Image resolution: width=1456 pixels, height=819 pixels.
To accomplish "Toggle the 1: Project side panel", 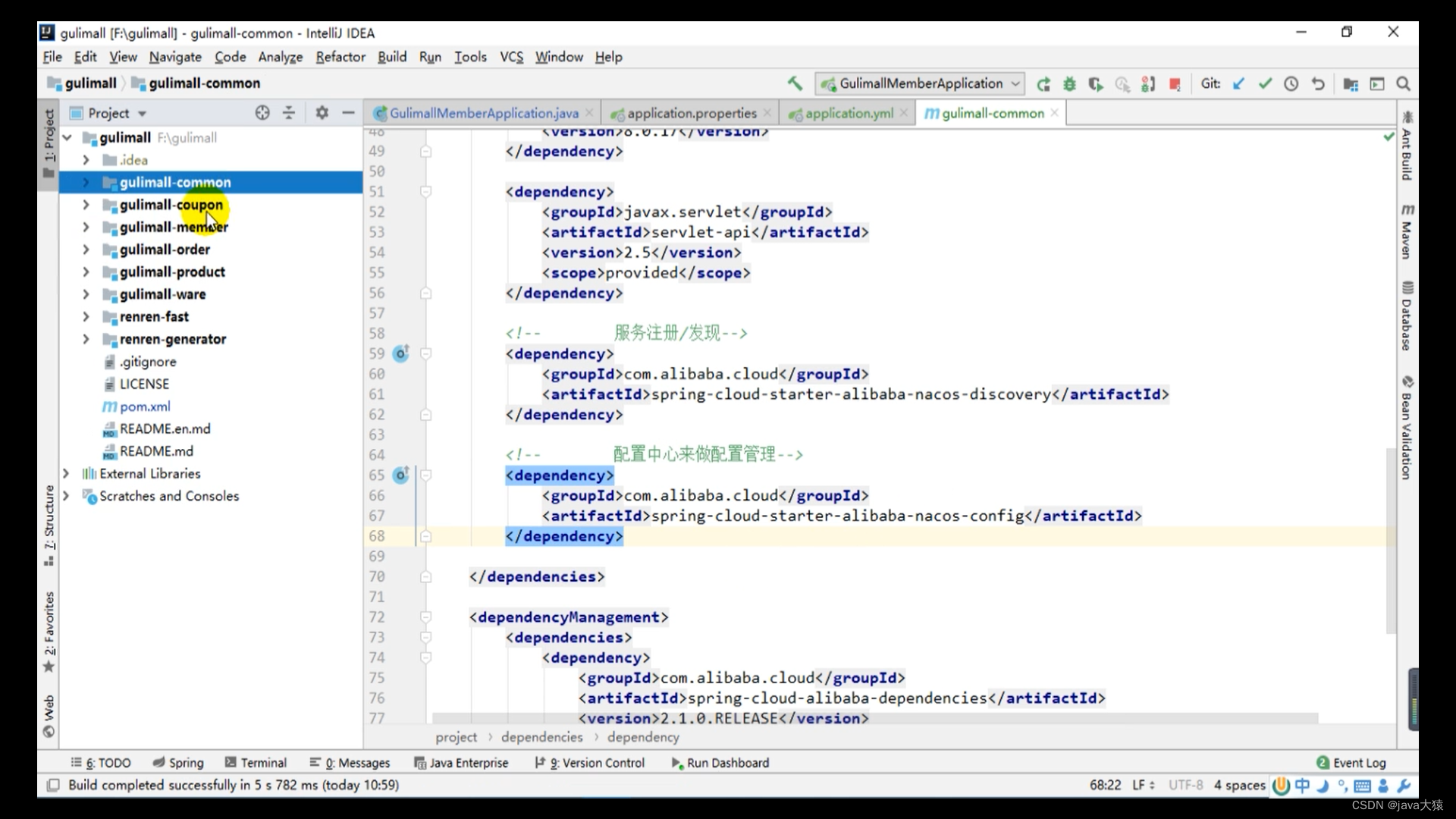I will point(49,144).
